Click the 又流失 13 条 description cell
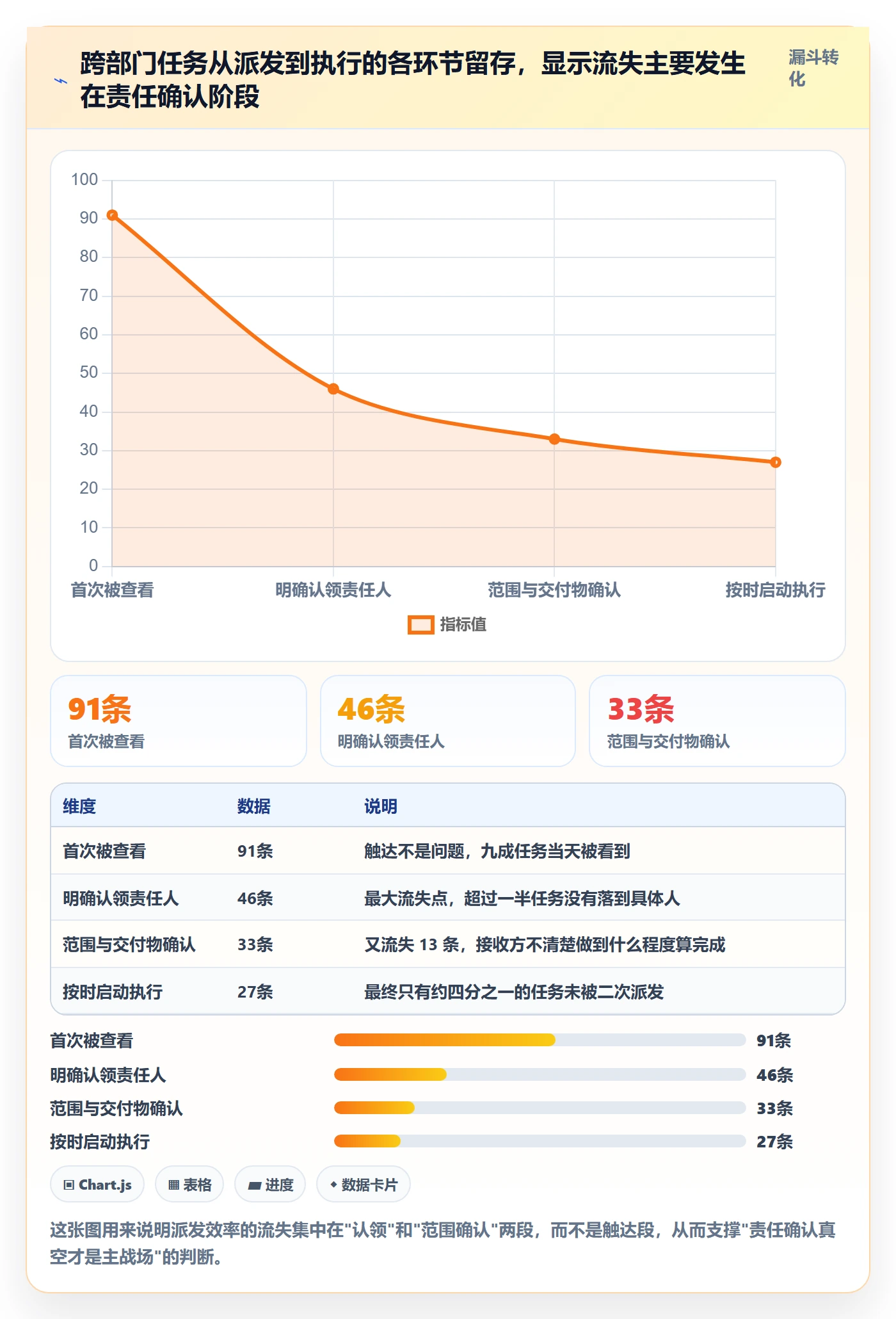Image resolution: width=896 pixels, height=1319 pixels. tap(545, 944)
